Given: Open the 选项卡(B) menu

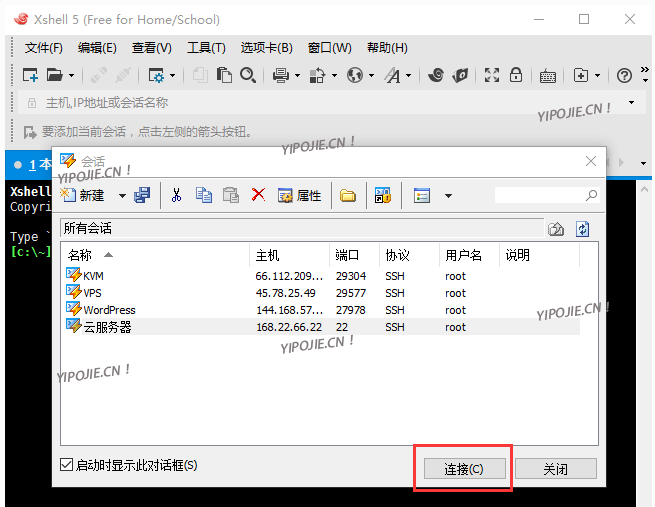Looking at the screenshot, I should pyautogui.click(x=267, y=48).
